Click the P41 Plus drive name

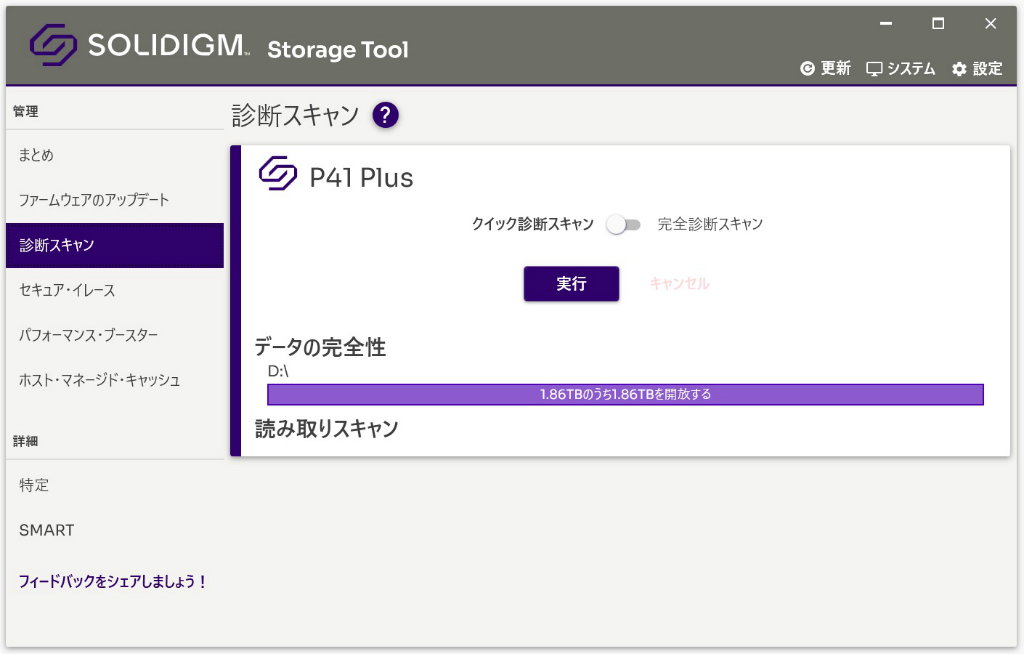tap(361, 178)
